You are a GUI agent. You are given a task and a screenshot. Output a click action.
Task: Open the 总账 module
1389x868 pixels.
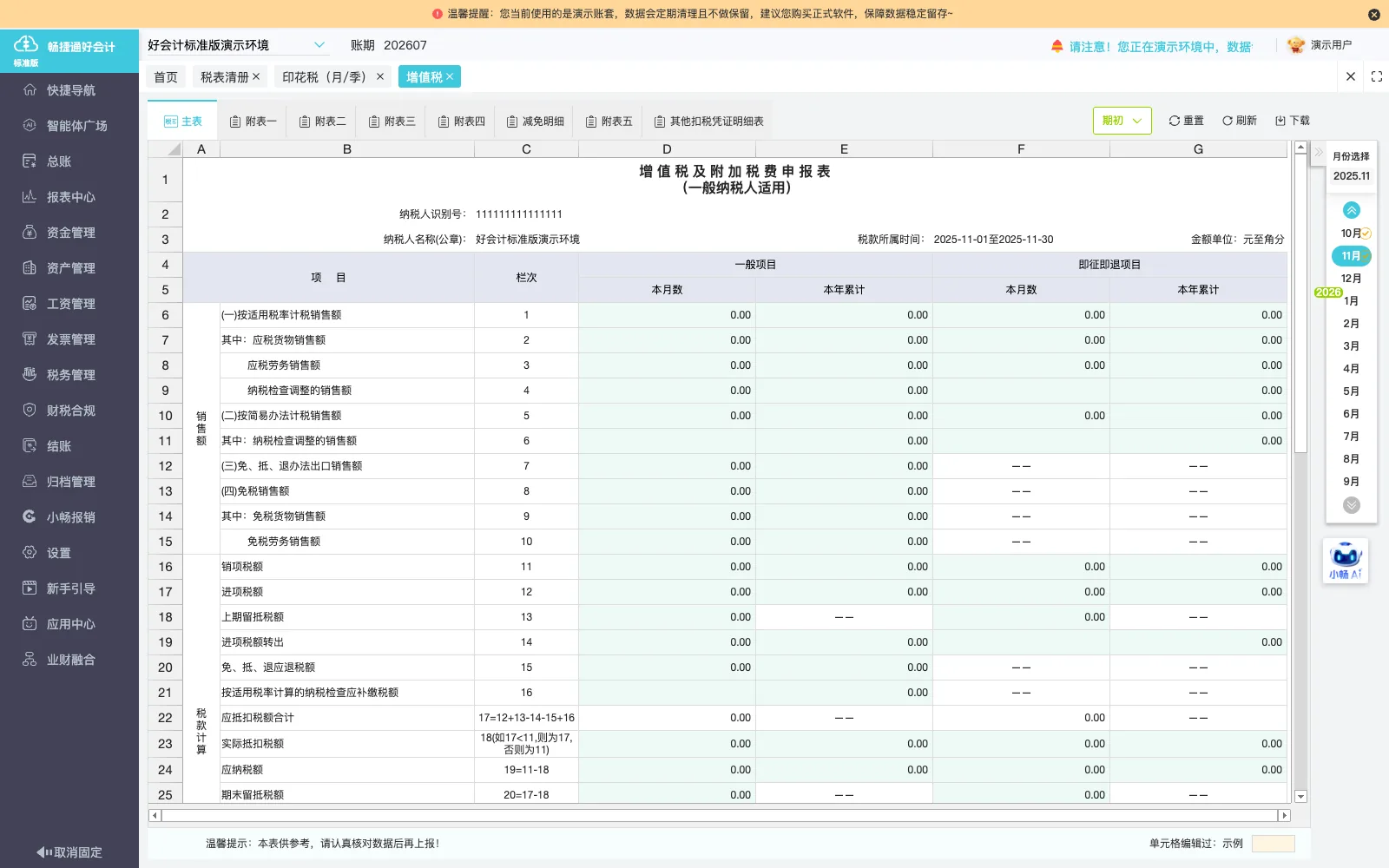pos(69,161)
